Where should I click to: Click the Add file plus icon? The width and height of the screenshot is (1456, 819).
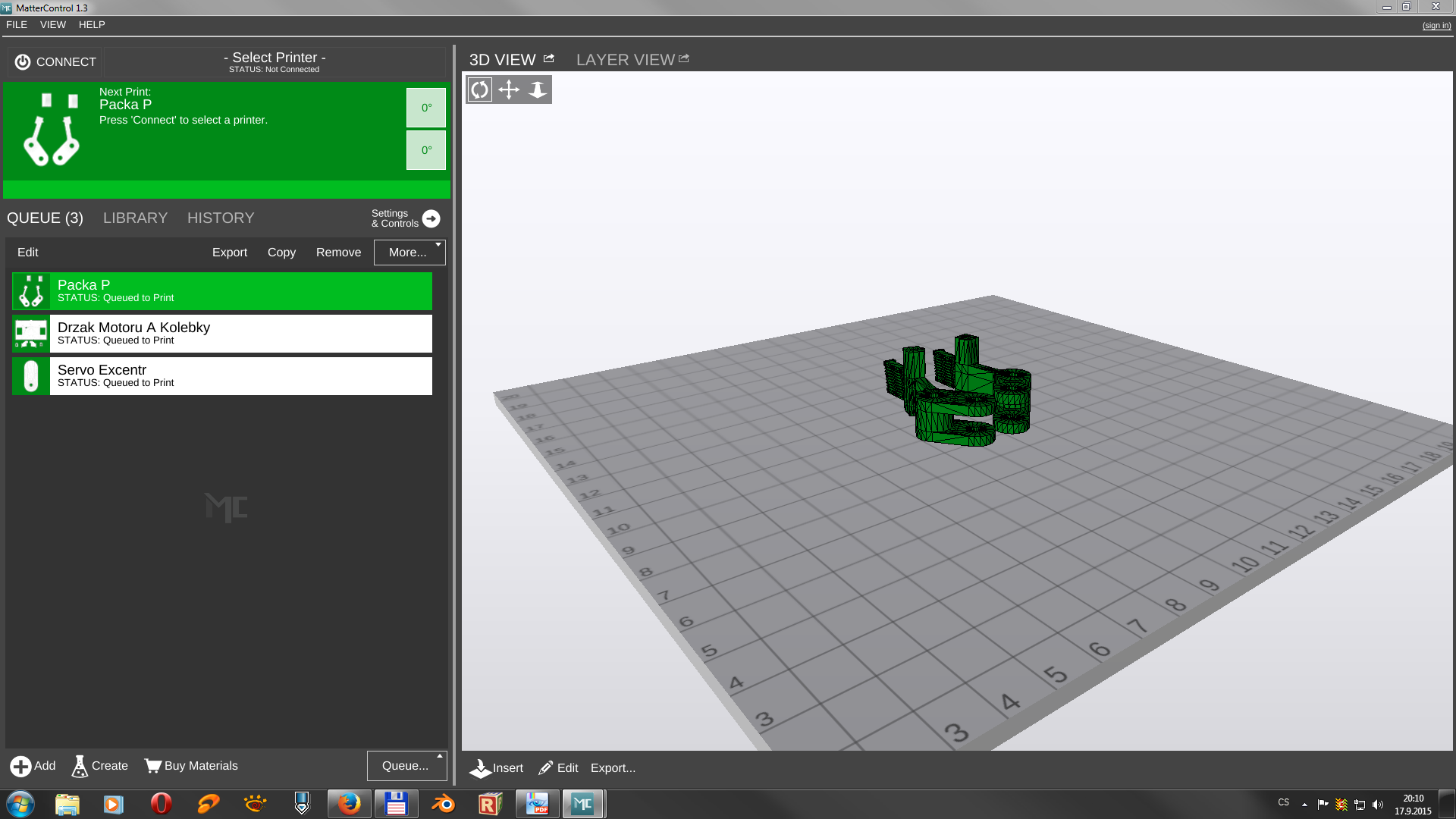click(20, 766)
